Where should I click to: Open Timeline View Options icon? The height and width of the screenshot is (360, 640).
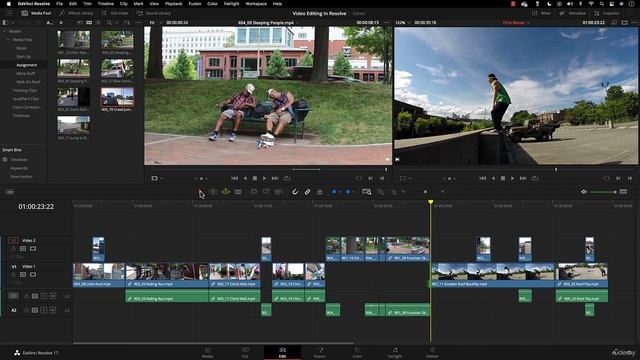(x=10, y=192)
